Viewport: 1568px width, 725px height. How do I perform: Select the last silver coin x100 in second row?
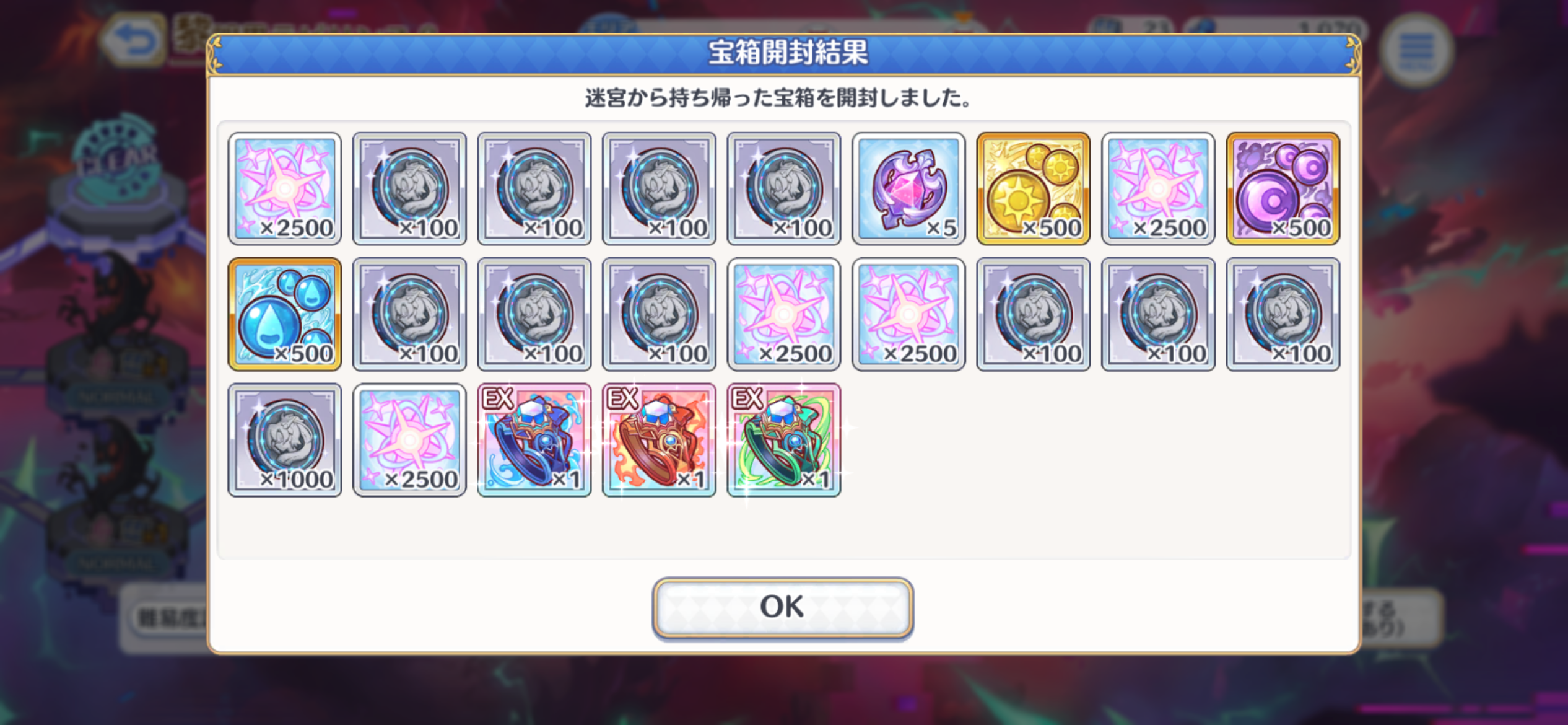(x=1283, y=314)
